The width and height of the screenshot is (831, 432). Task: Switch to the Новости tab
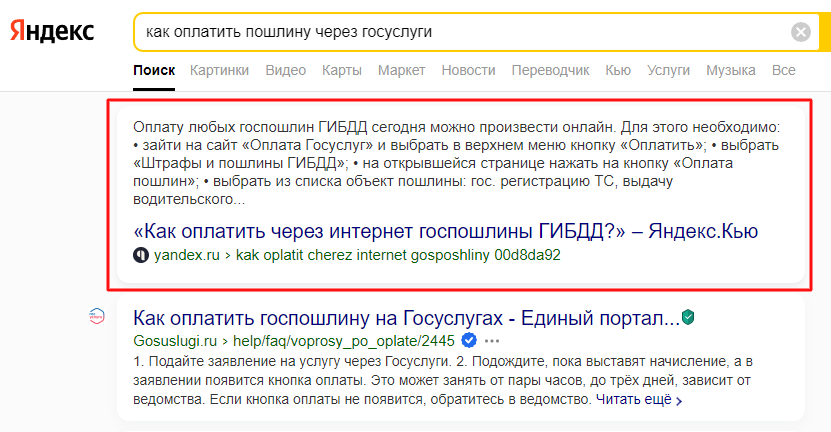click(468, 70)
